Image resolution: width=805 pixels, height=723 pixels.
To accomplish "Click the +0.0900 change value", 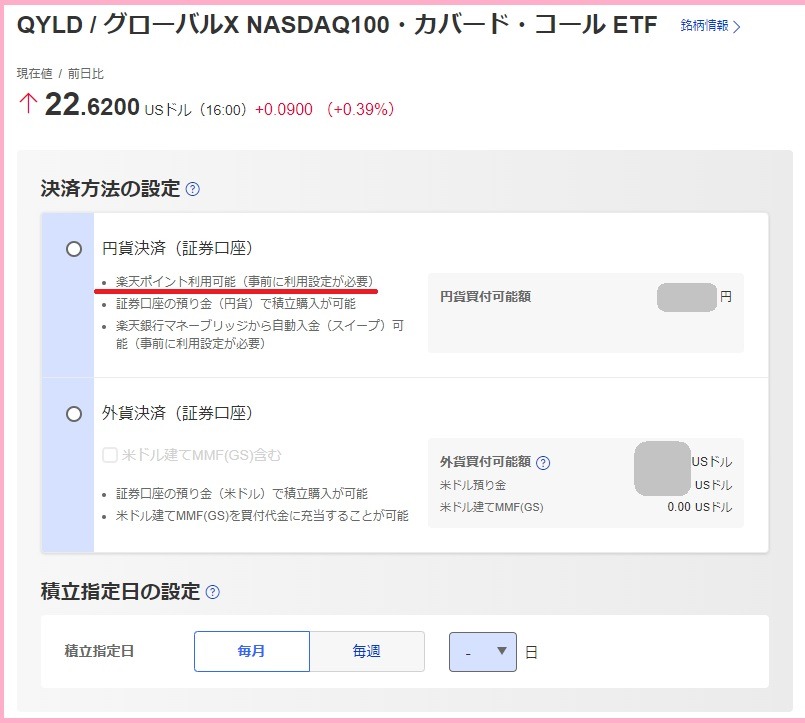I will pyautogui.click(x=284, y=109).
